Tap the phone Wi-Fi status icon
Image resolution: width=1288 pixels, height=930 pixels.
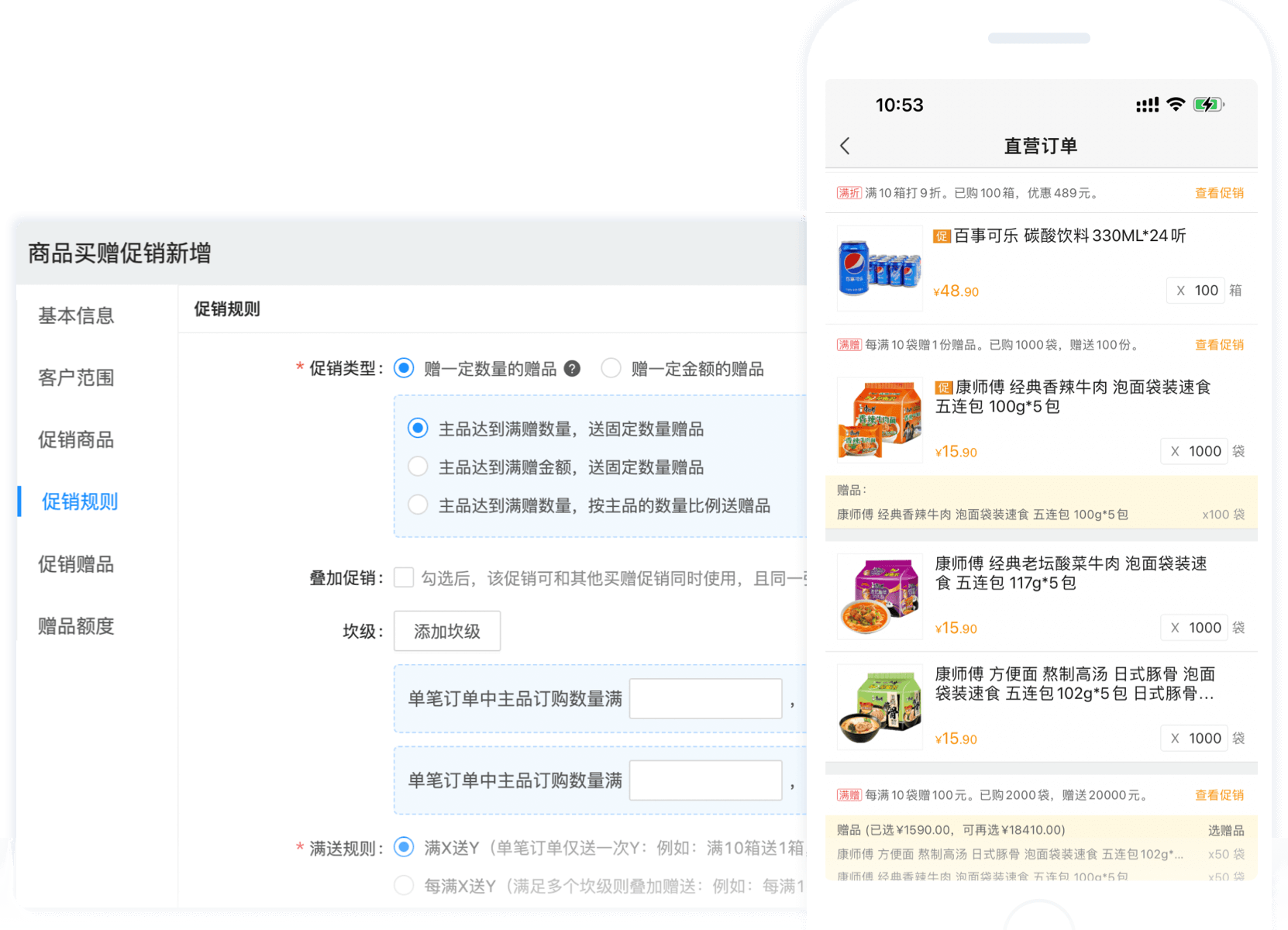point(1176,105)
